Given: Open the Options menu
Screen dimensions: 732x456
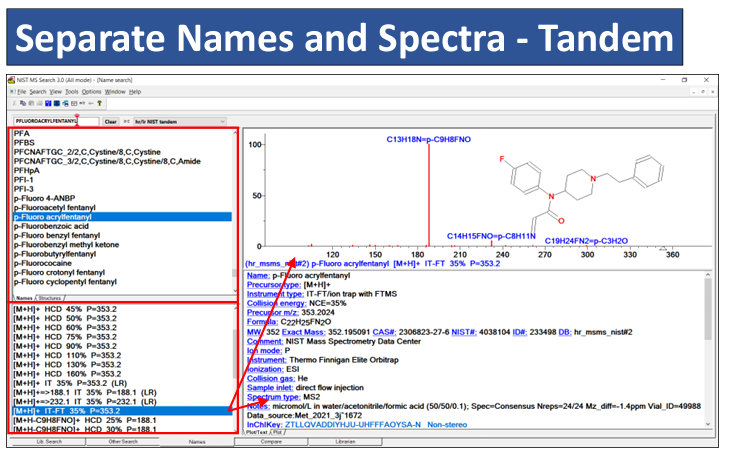Looking at the screenshot, I should coord(92,91).
